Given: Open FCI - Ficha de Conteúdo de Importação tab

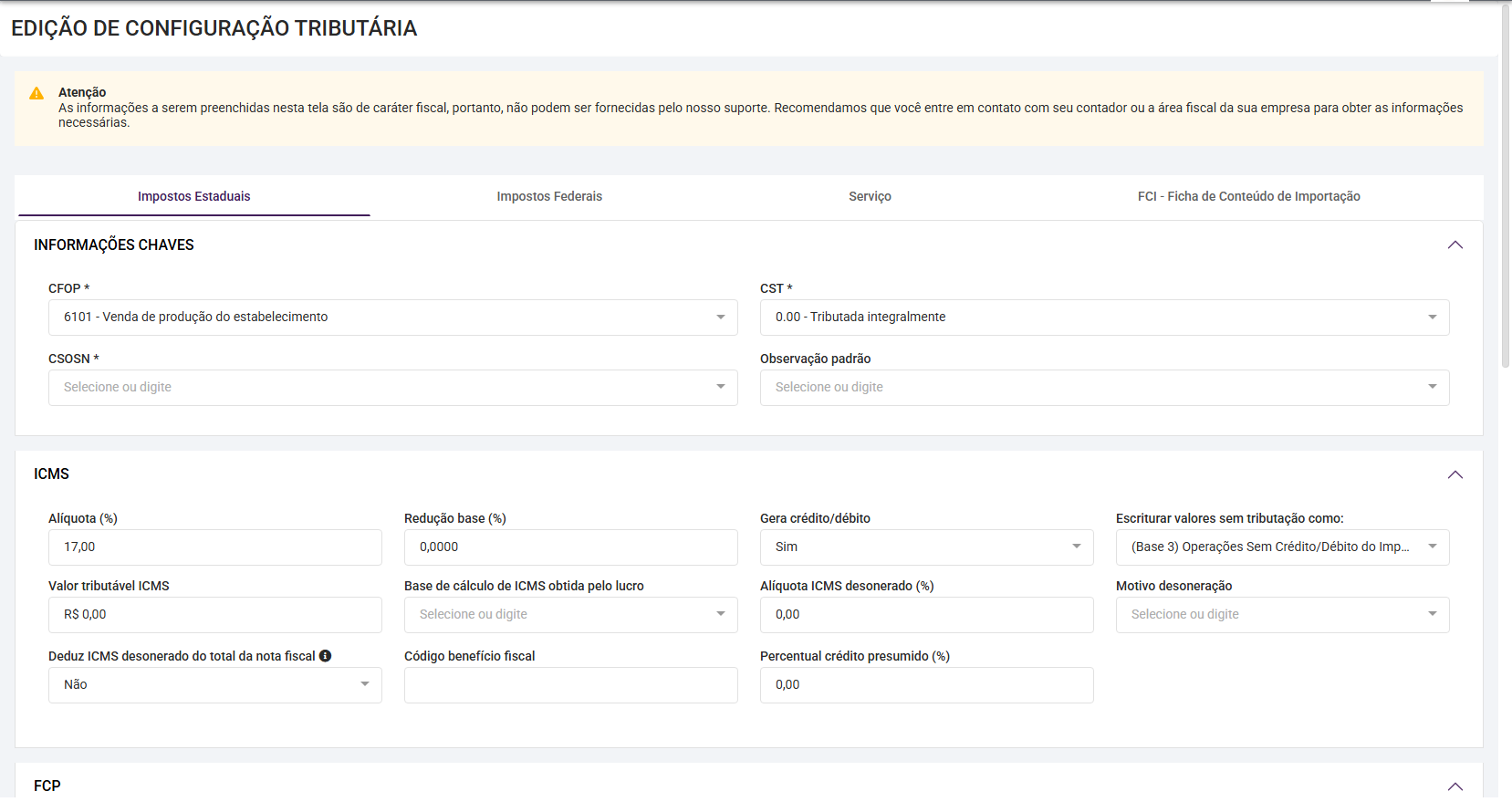Looking at the screenshot, I should (x=1248, y=196).
